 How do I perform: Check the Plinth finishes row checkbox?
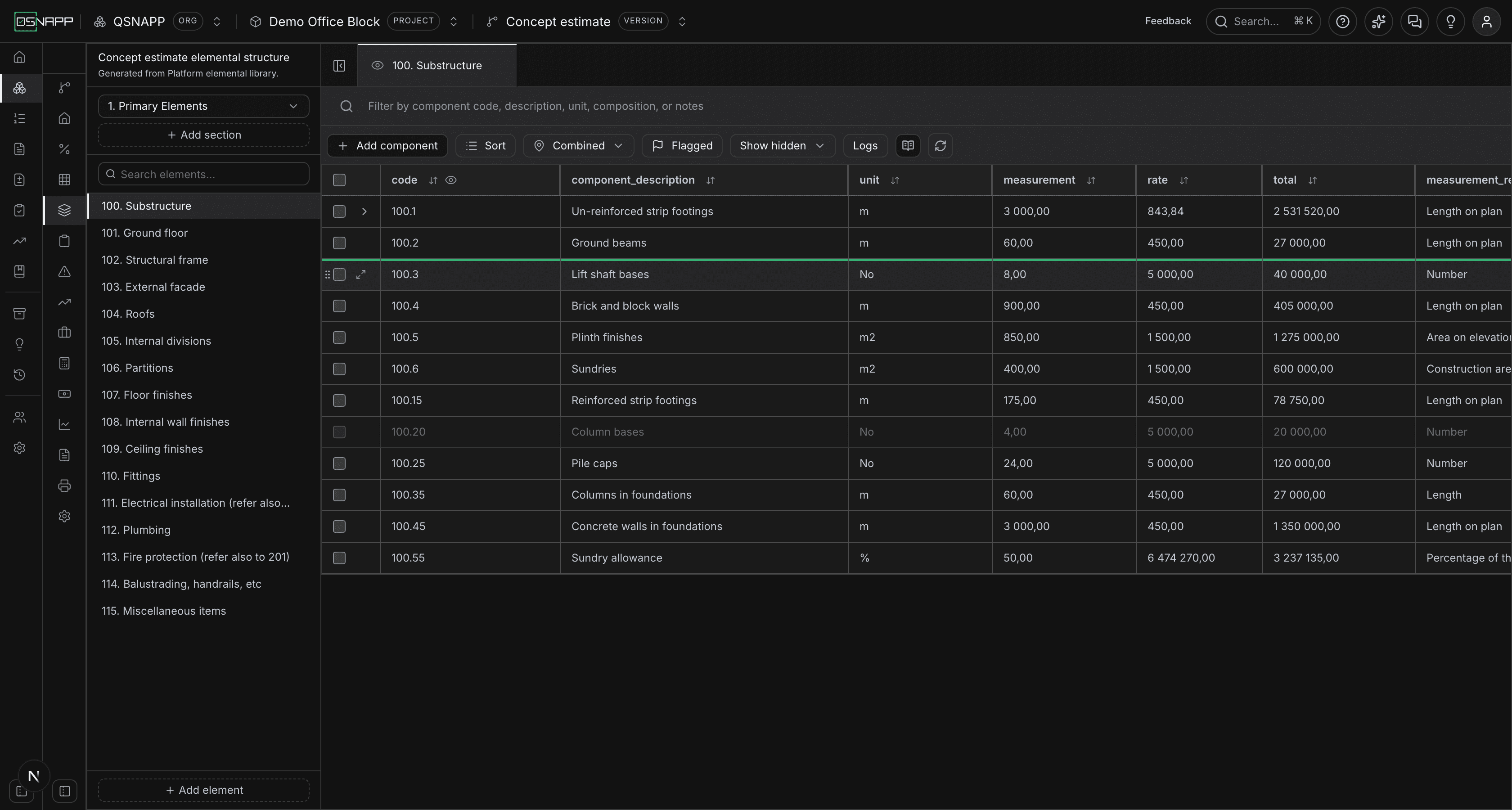(339, 337)
